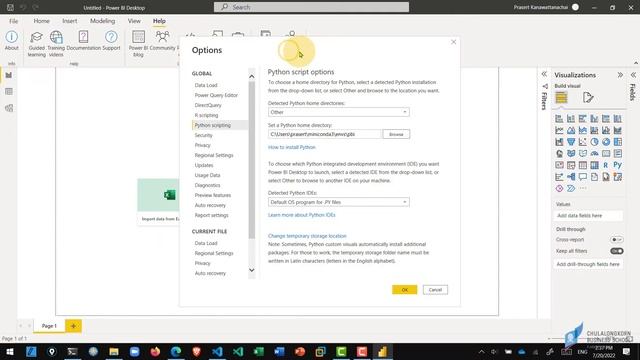Collapse the Visualizations pane arrow
The height and width of the screenshot is (360, 640).
tap(620, 75)
